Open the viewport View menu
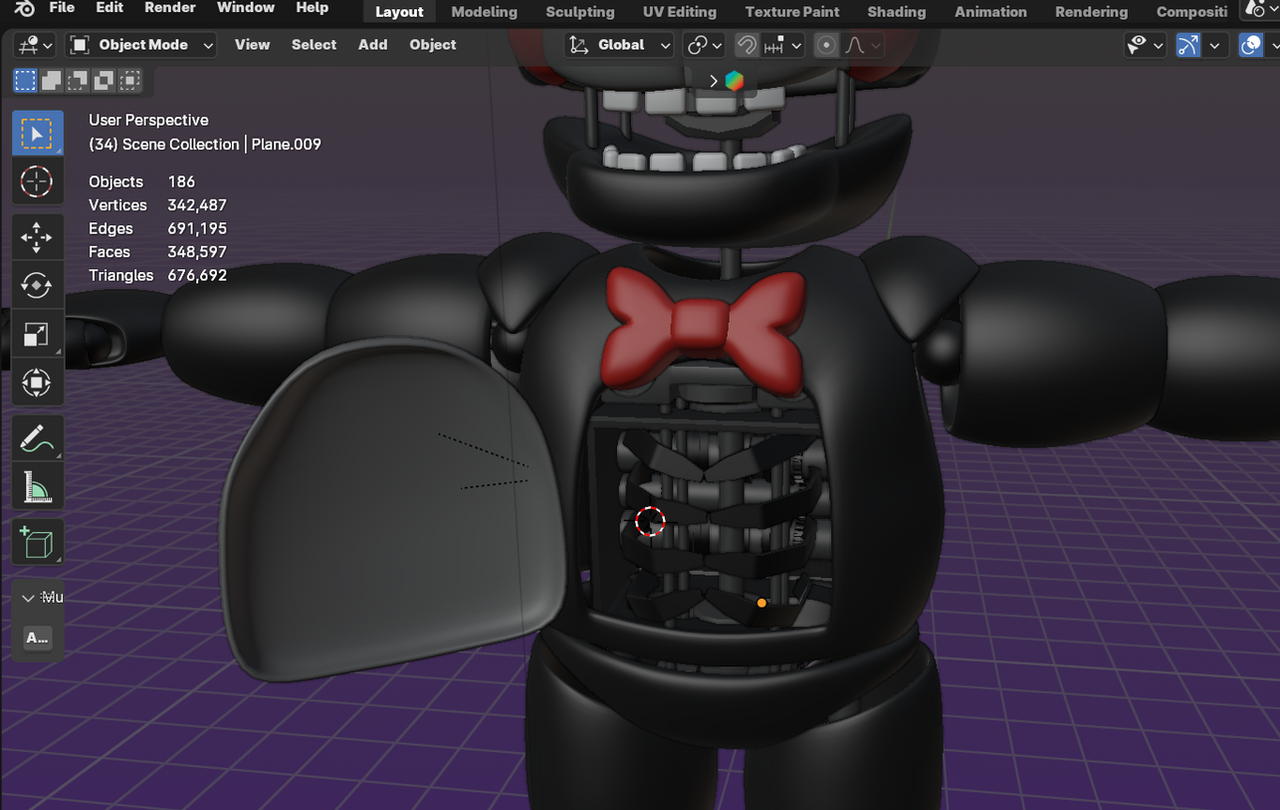This screenshot has width=1280, height=810. (x=252, y=45)
